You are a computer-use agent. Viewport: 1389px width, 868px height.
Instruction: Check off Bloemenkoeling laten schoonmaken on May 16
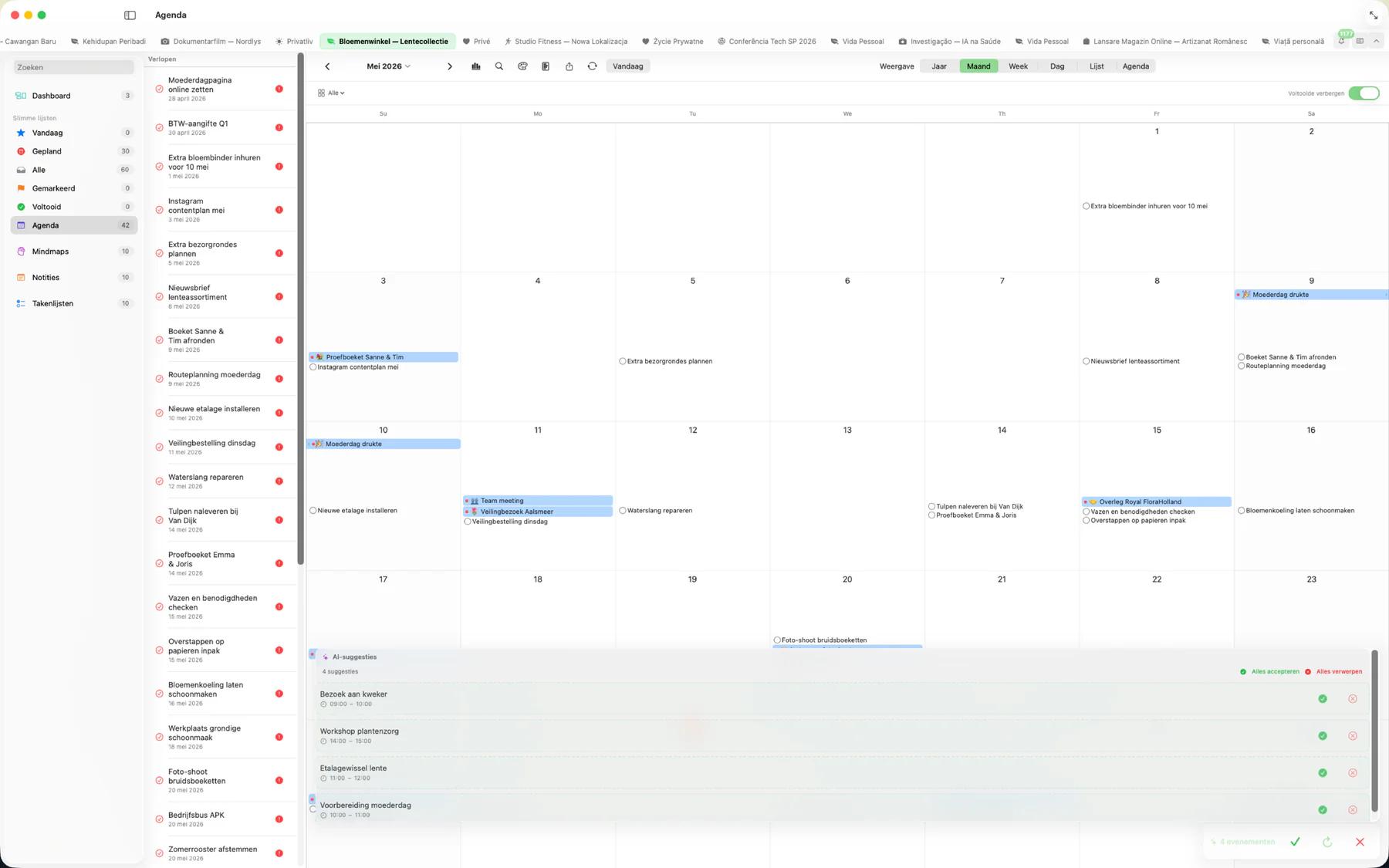point(1241,510)
